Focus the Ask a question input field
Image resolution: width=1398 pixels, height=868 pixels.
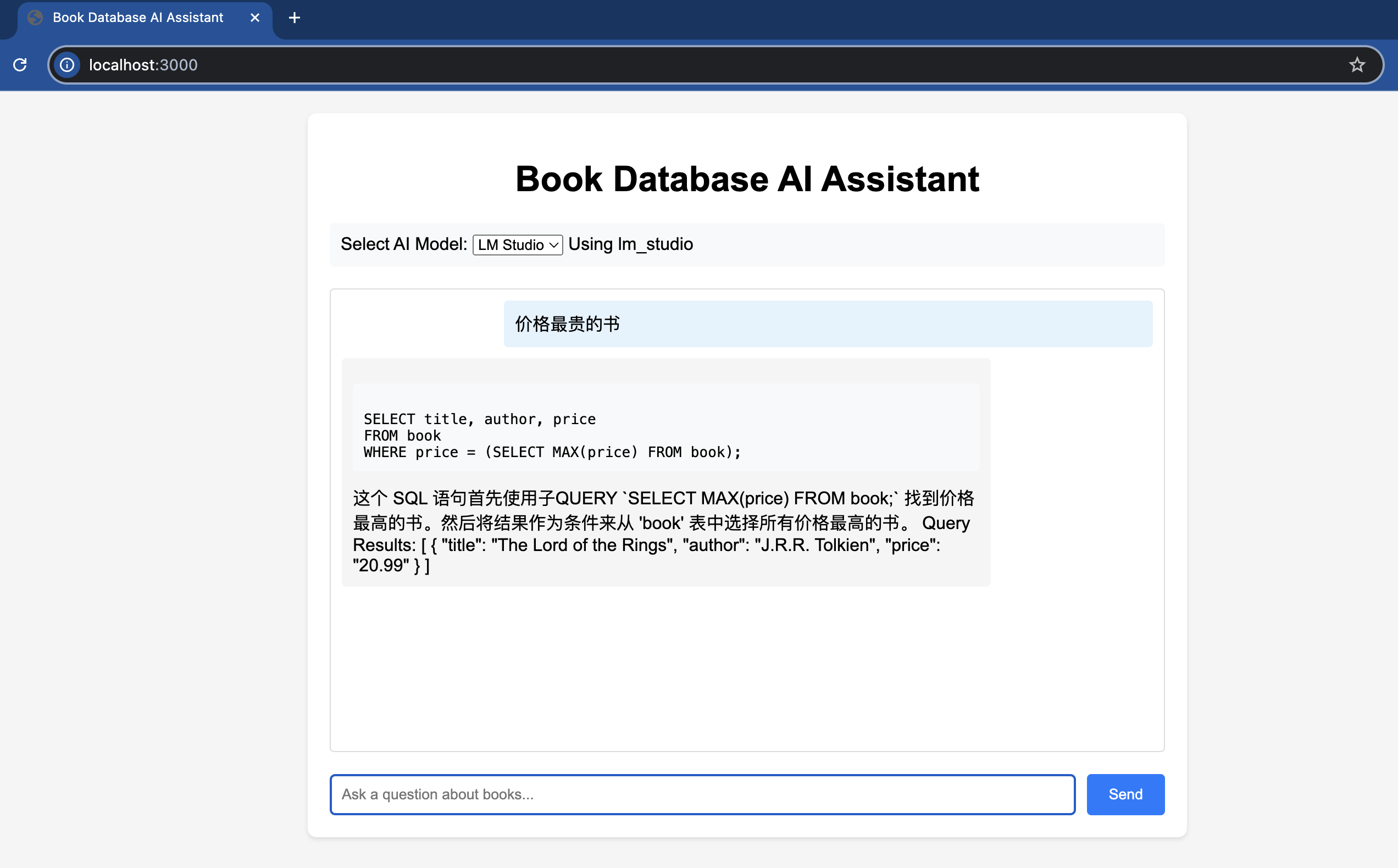(x=702, y=794)
